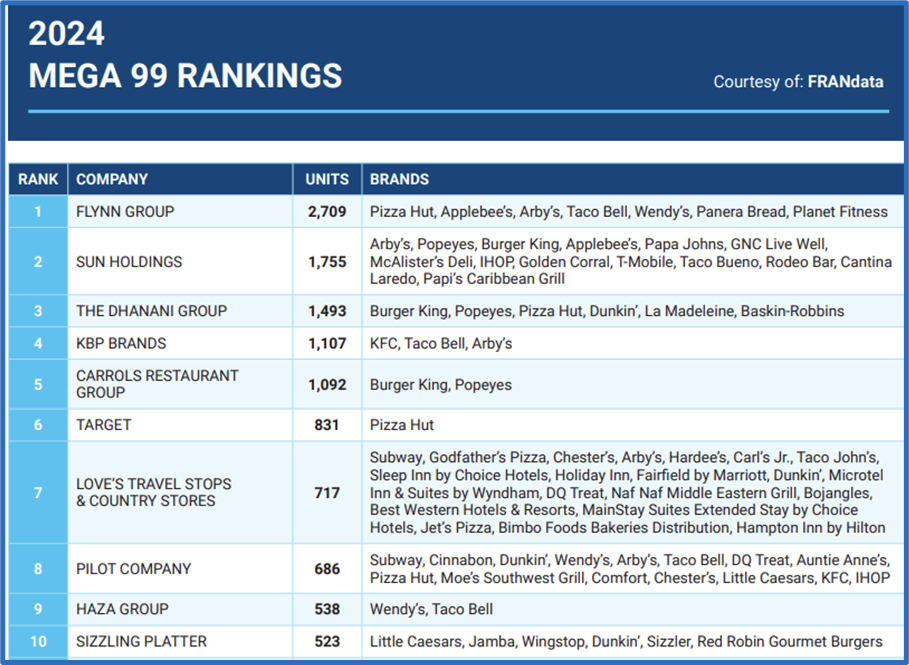
Task: Click units value 2,709
Action: point(327,212)
